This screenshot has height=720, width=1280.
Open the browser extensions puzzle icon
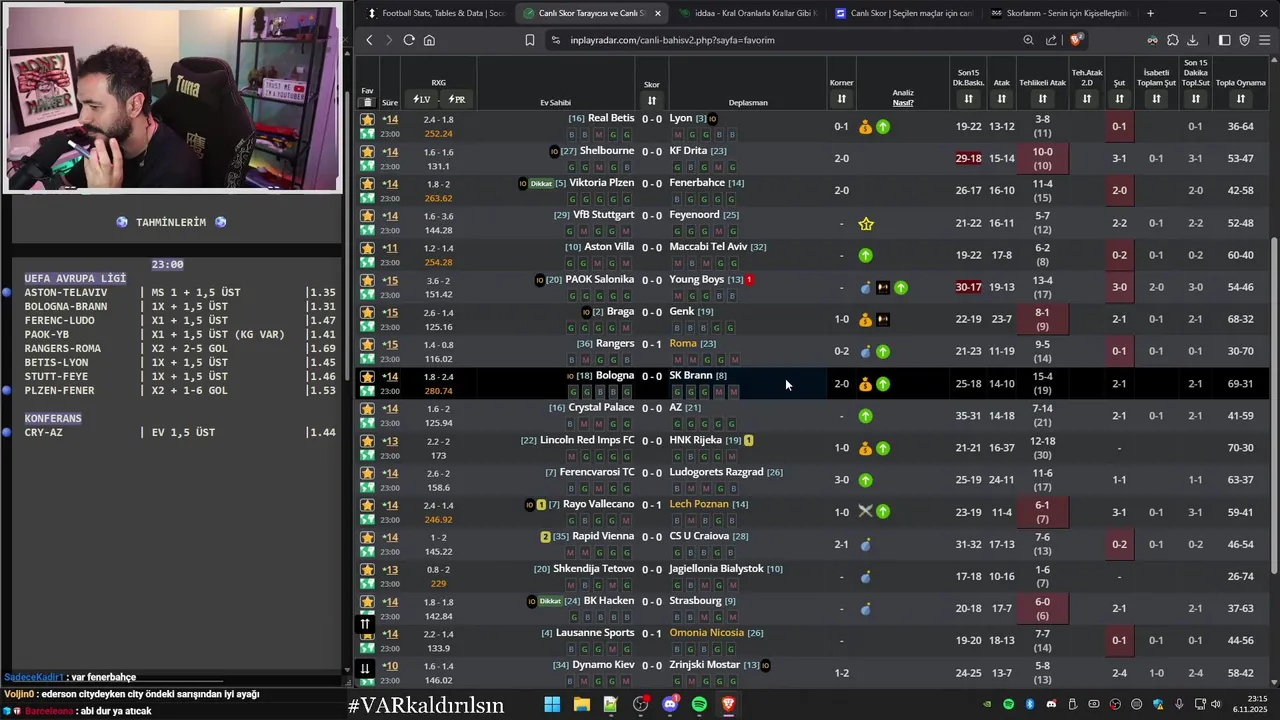[1173, 40]
